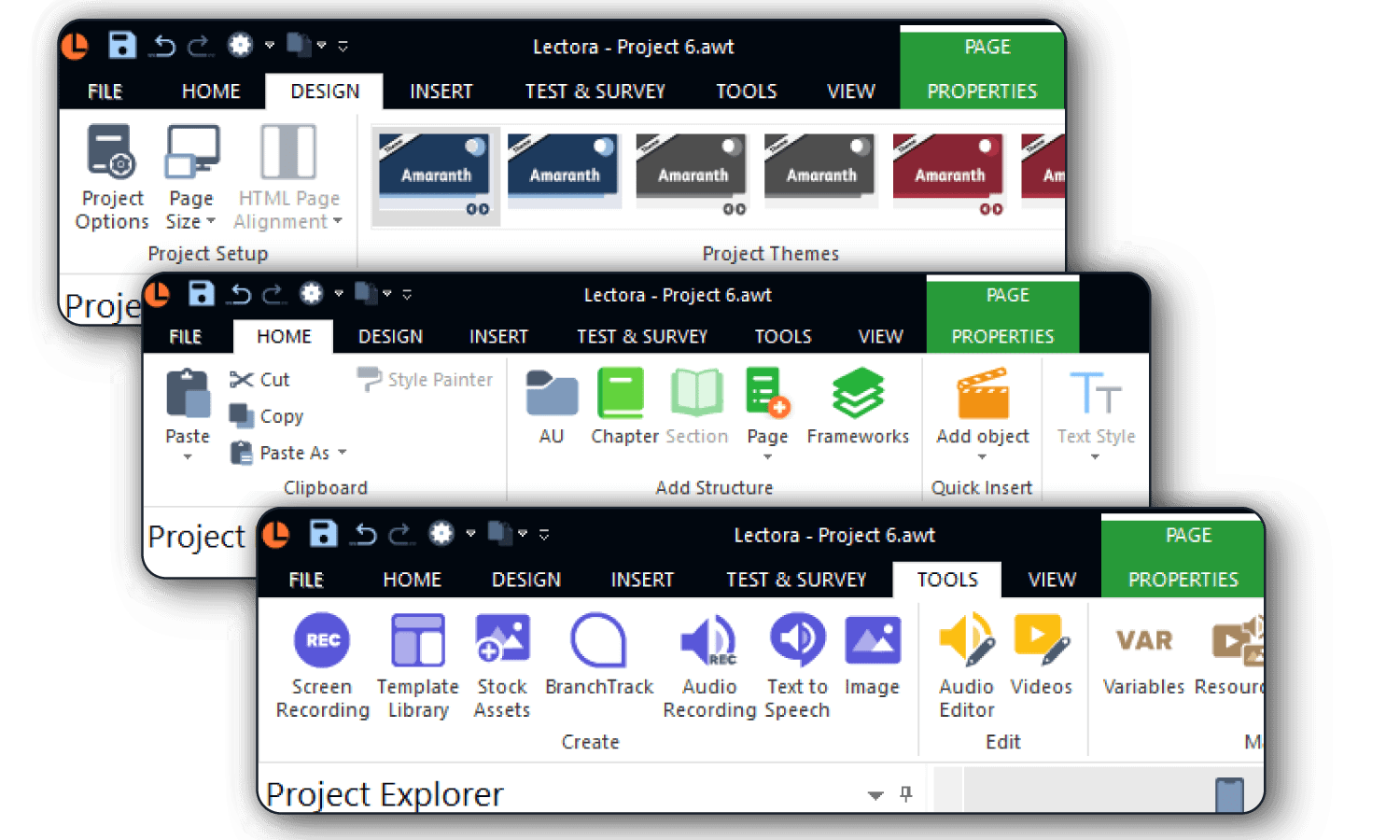The width and height of the screenshot is (1400, 840).
Task: Undo in the Home window quick toolbar
Action: pos(240,294)
